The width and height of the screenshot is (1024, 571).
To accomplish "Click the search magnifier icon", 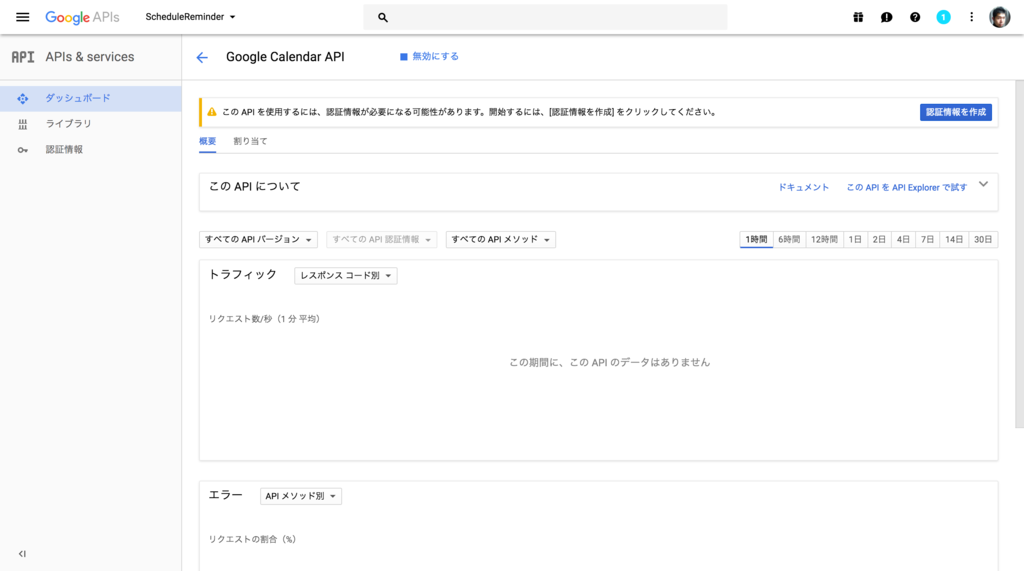I will click(383, 18).
